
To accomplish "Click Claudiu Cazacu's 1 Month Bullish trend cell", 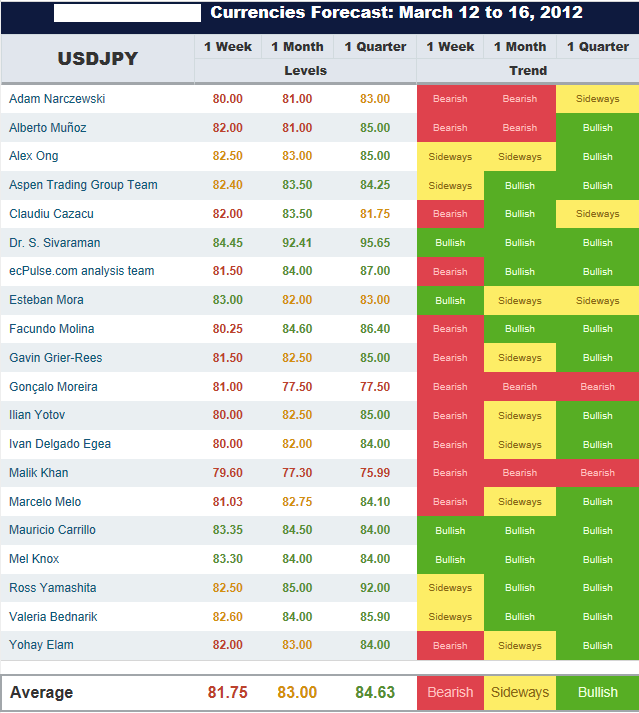I will (520, 214).
